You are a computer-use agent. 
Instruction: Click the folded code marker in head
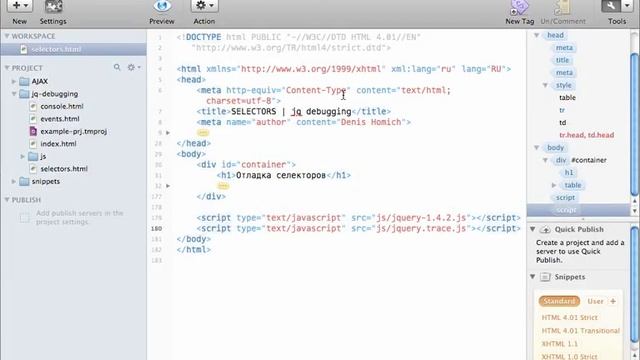click(203, 133)
